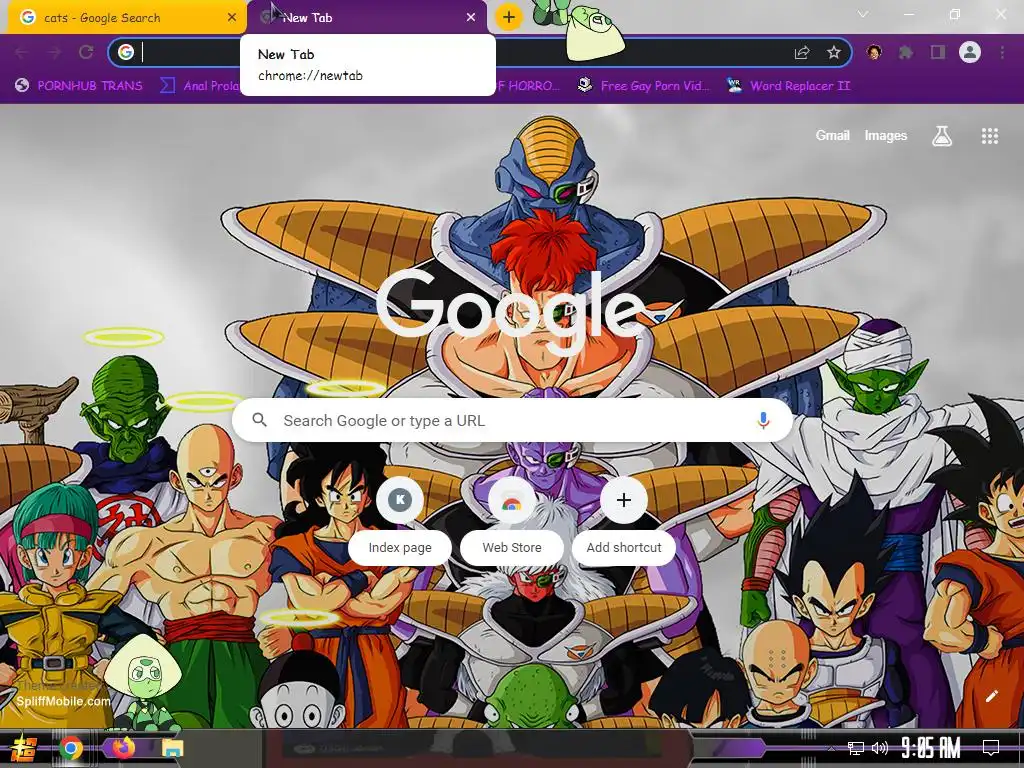Share this page from address bar
This screenshot has width=1024, height=768.
pyautogui.click(x=802, y=53)
